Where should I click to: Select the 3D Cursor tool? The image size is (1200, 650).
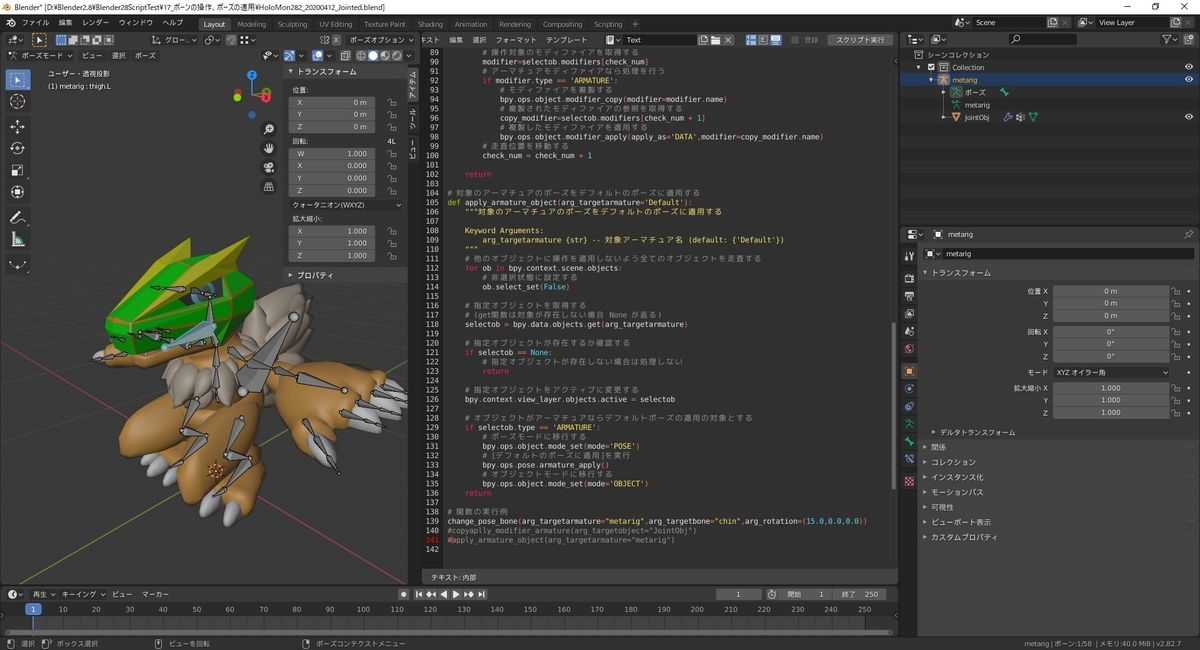pos(18,102)
